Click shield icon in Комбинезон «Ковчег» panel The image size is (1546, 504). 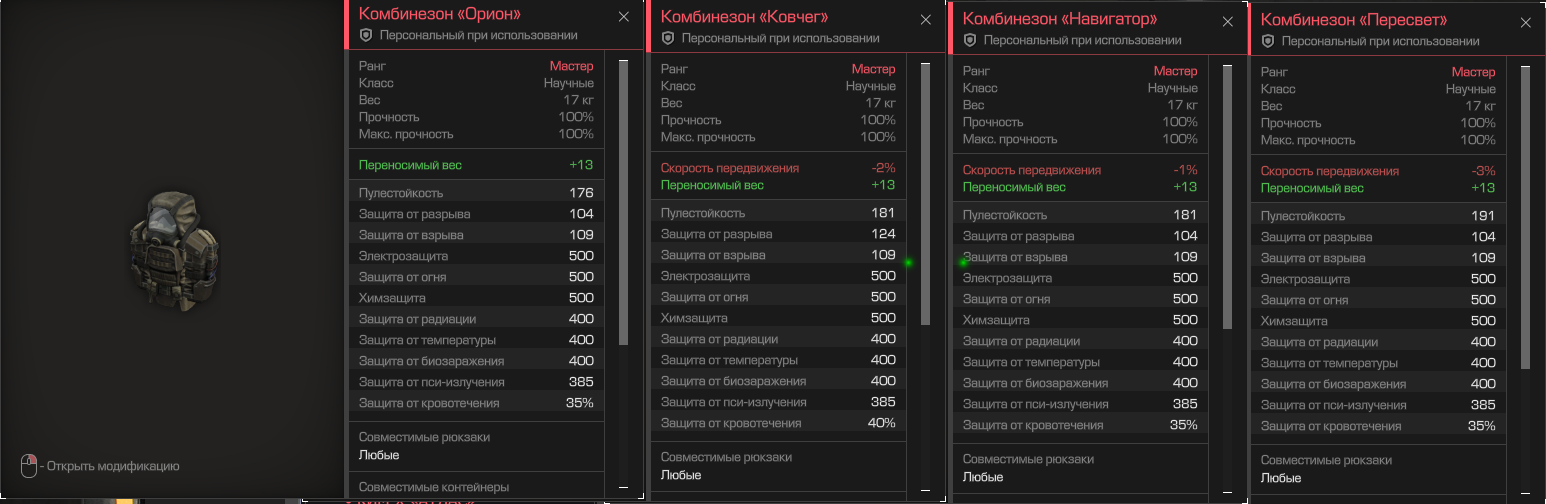pyautogui.click(x=668, y=39)
